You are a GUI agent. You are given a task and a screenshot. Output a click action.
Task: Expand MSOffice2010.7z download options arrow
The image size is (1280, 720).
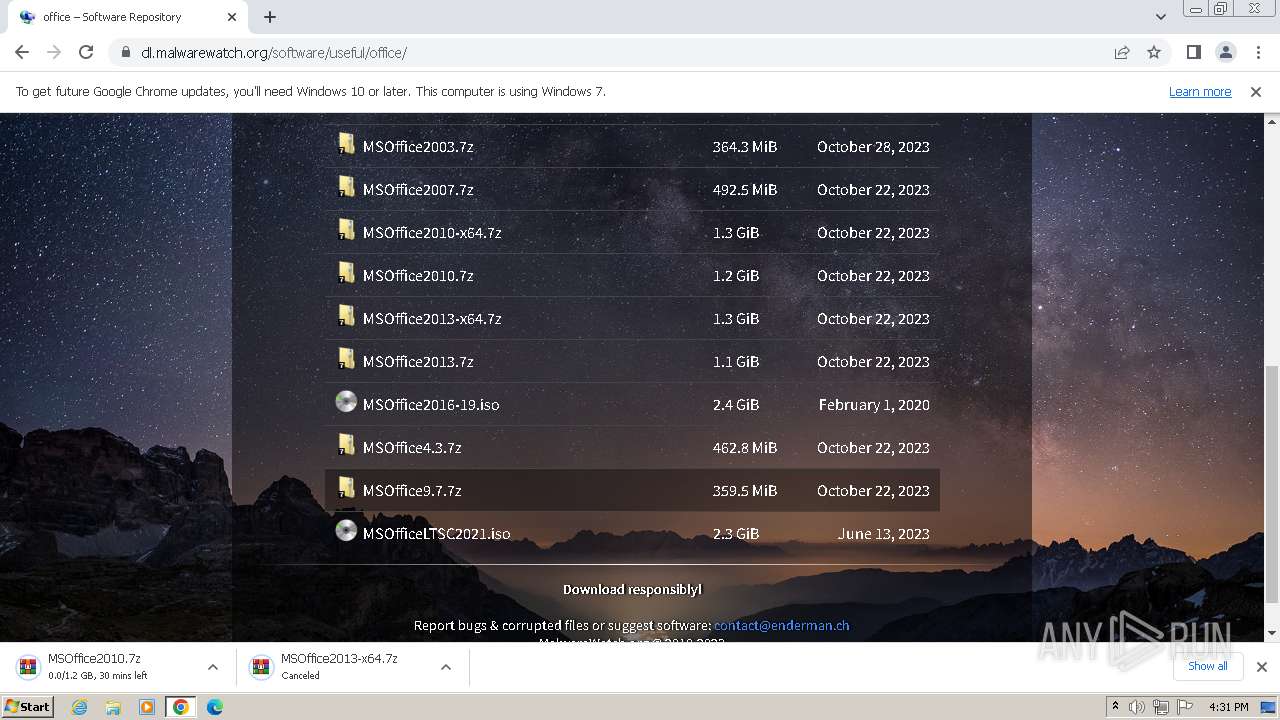tap(213, 667)
